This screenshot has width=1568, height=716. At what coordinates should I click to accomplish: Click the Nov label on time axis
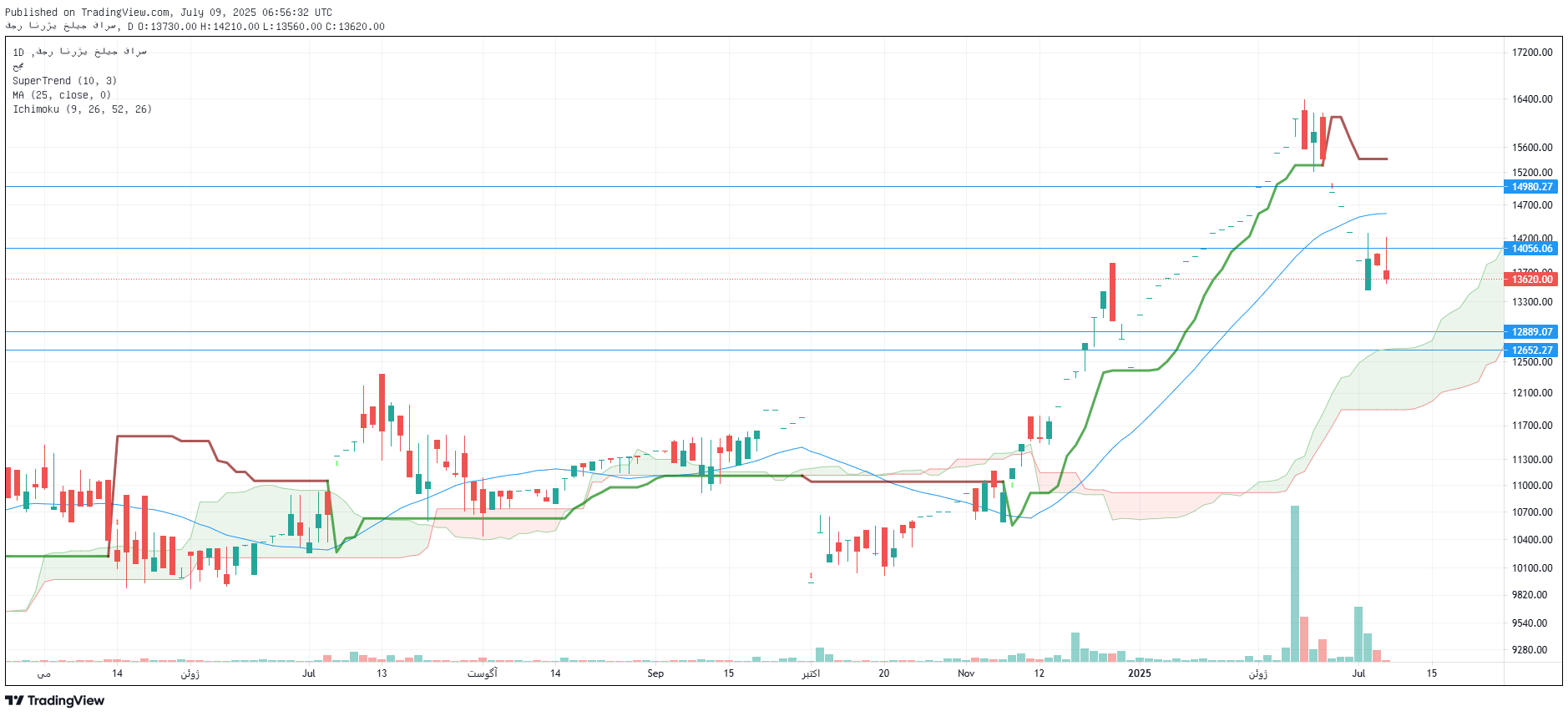(966, 673)
